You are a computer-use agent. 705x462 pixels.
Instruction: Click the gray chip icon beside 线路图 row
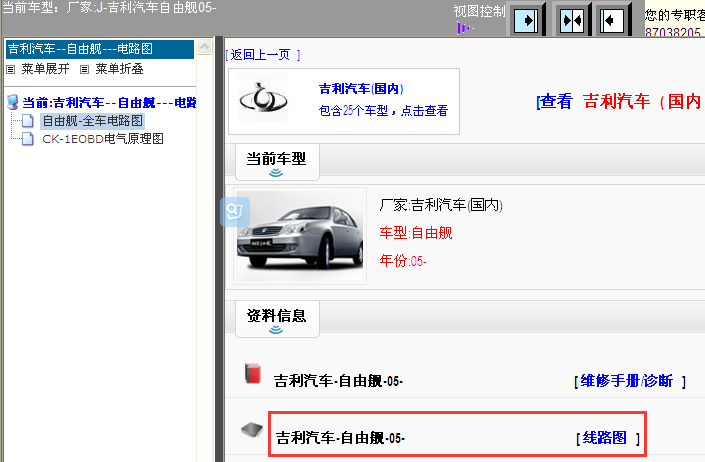pos(252,430)
